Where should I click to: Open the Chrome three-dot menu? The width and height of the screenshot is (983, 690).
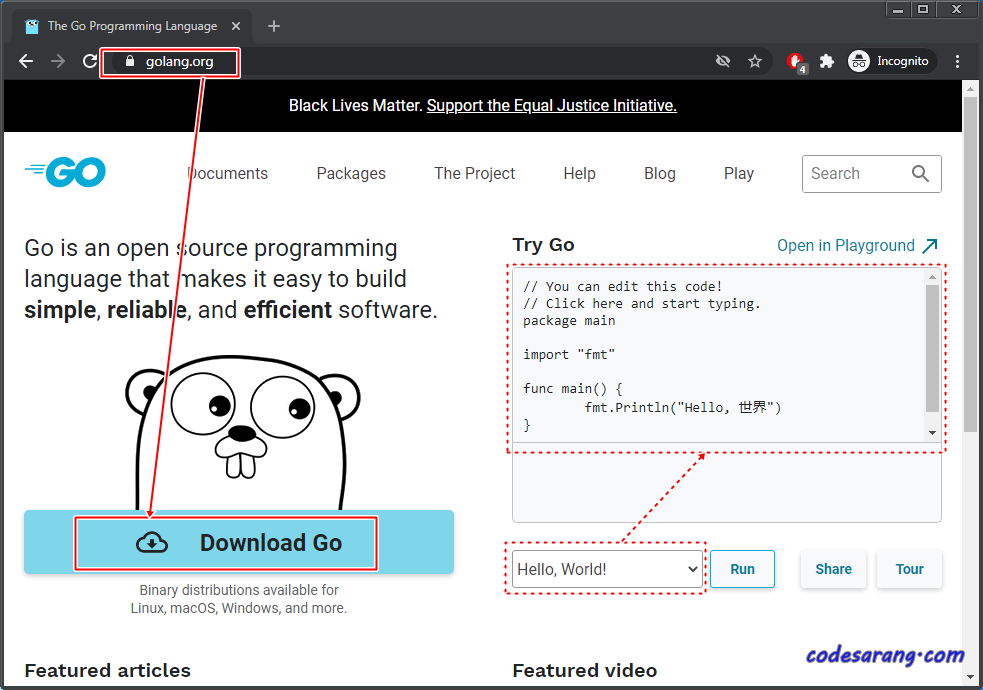(957, 61)
